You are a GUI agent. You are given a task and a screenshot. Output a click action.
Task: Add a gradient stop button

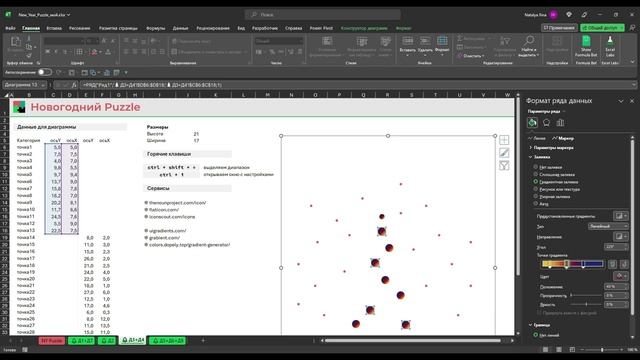click(x=612, y=264)
